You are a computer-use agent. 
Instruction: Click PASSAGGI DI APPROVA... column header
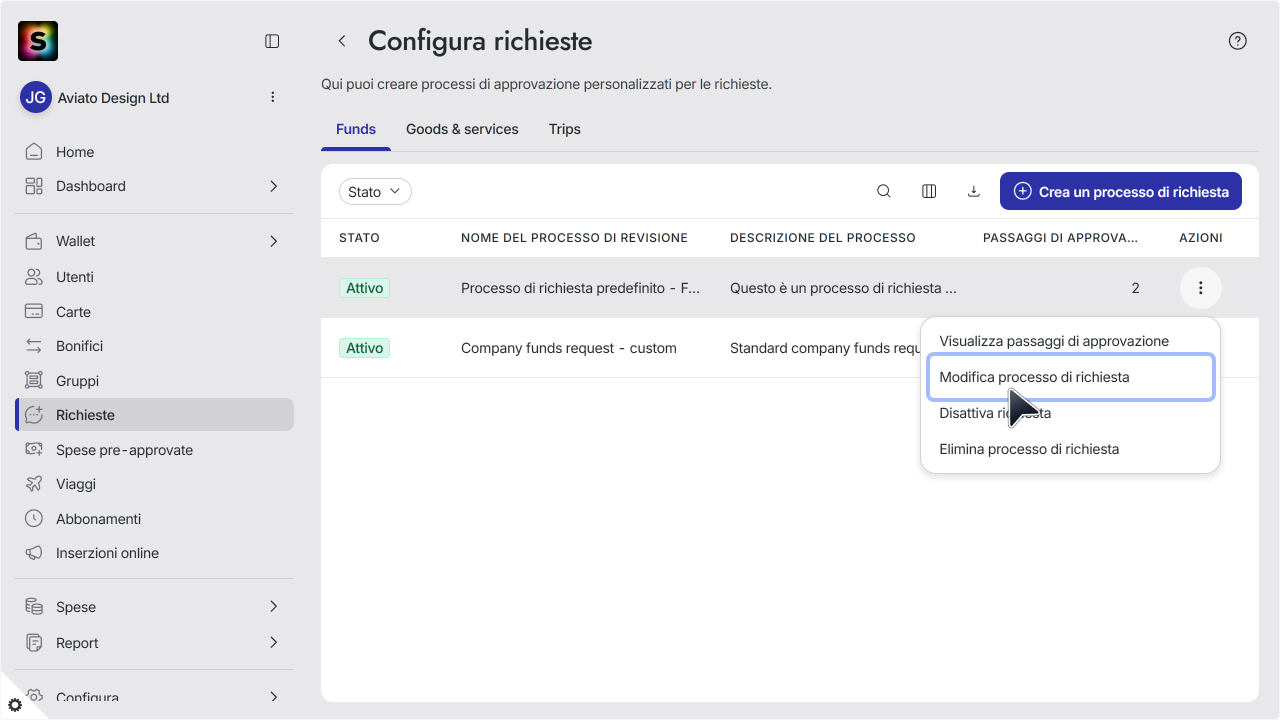[x=1060, y=238]
